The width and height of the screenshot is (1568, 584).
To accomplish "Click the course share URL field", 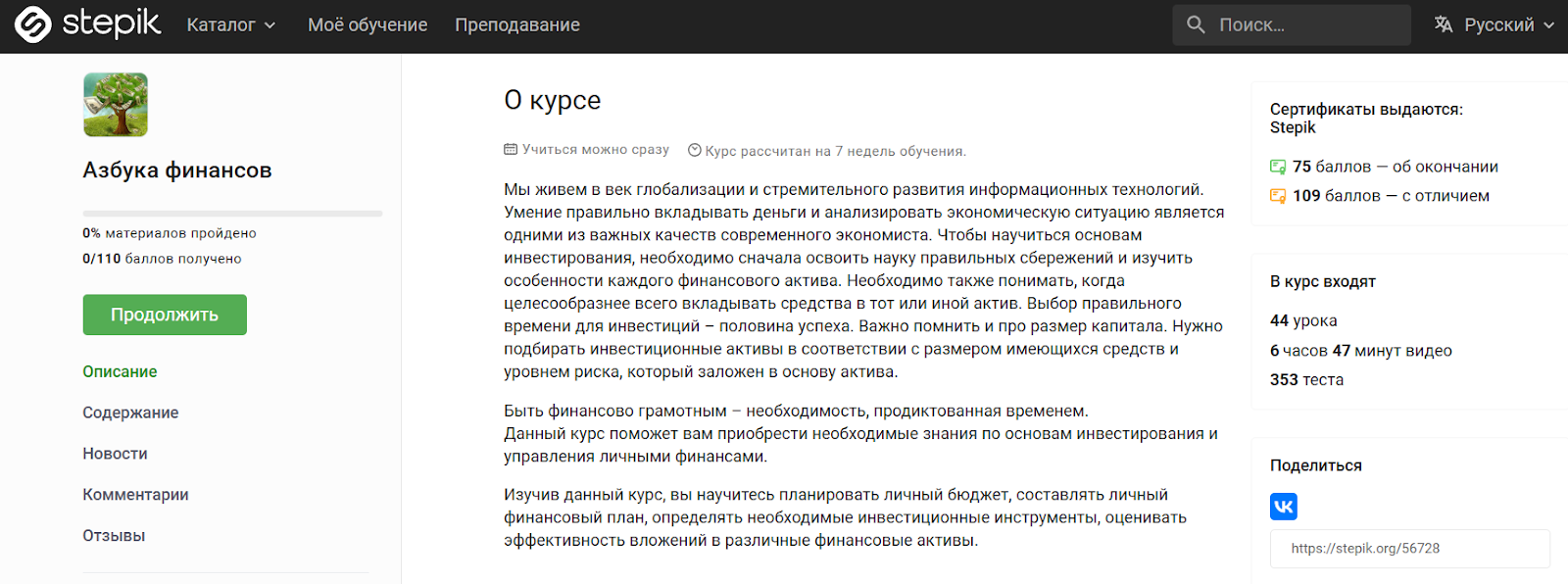I will 1409,549.
